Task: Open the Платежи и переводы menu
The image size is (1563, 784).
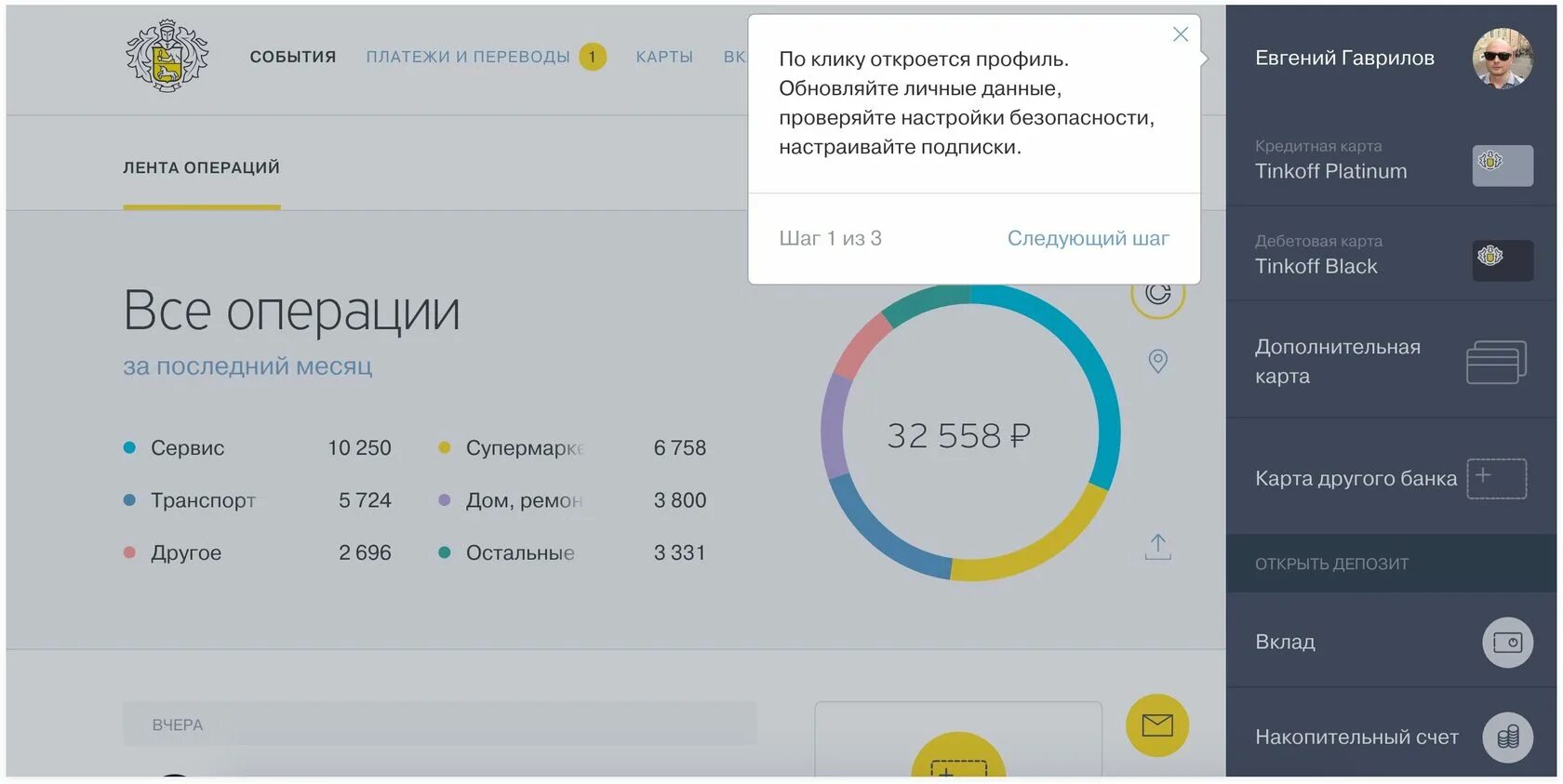Action: point(468,57)
